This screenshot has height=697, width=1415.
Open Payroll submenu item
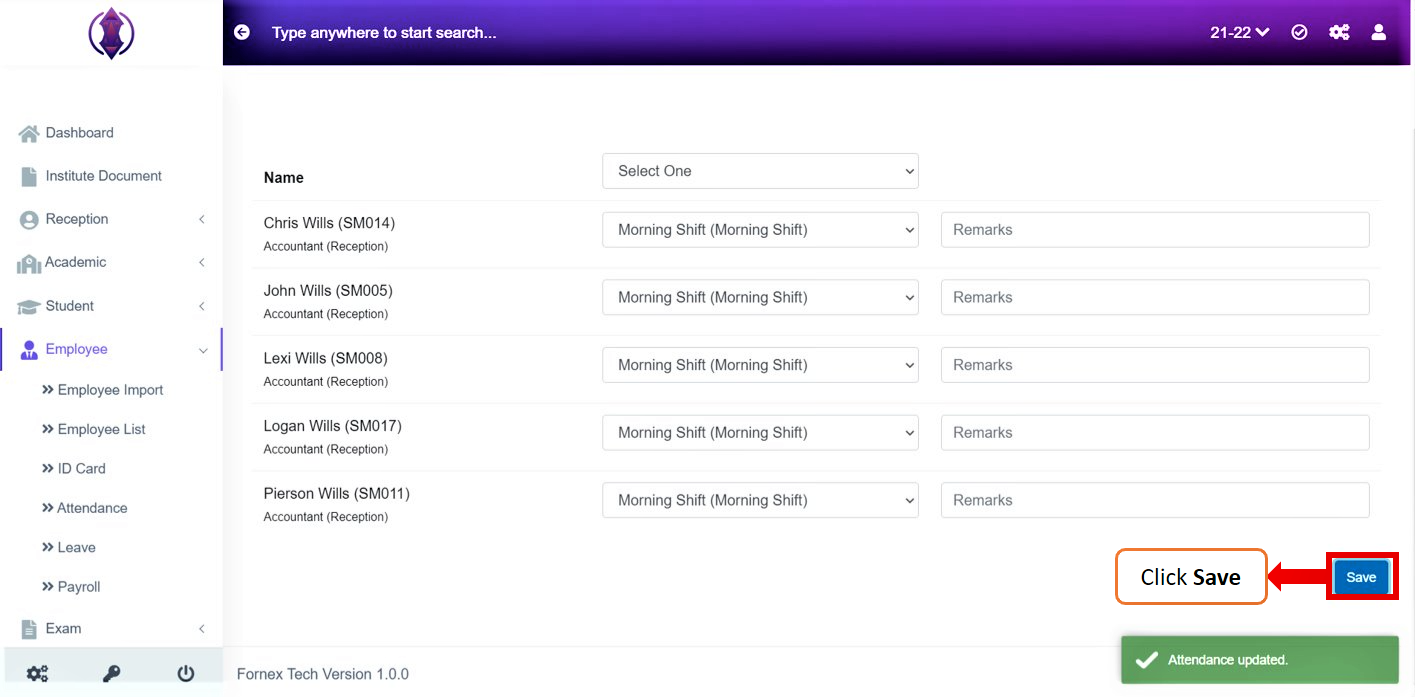click(79, 587)
